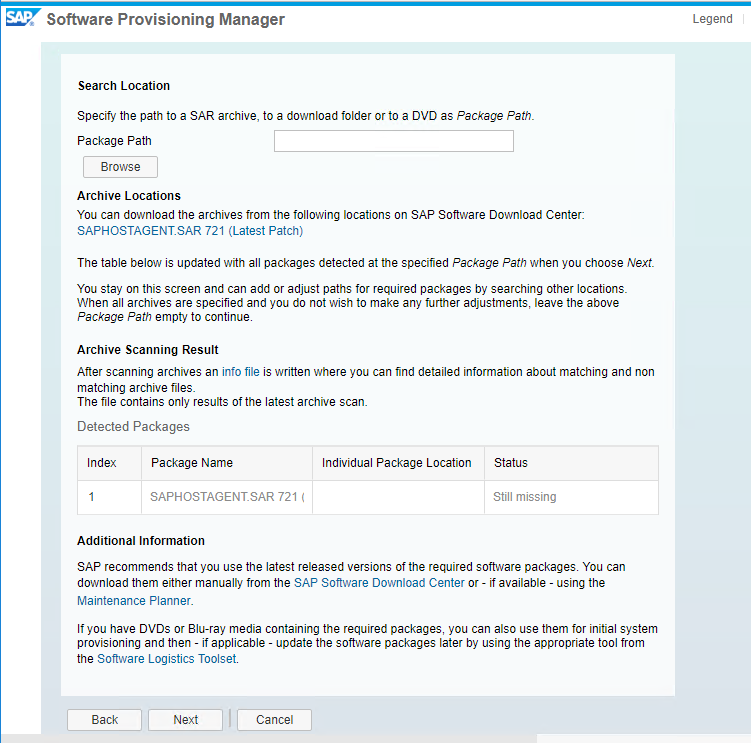Click Next to continue
Screen dimensions: 751x743
click(x=185, y=720)
